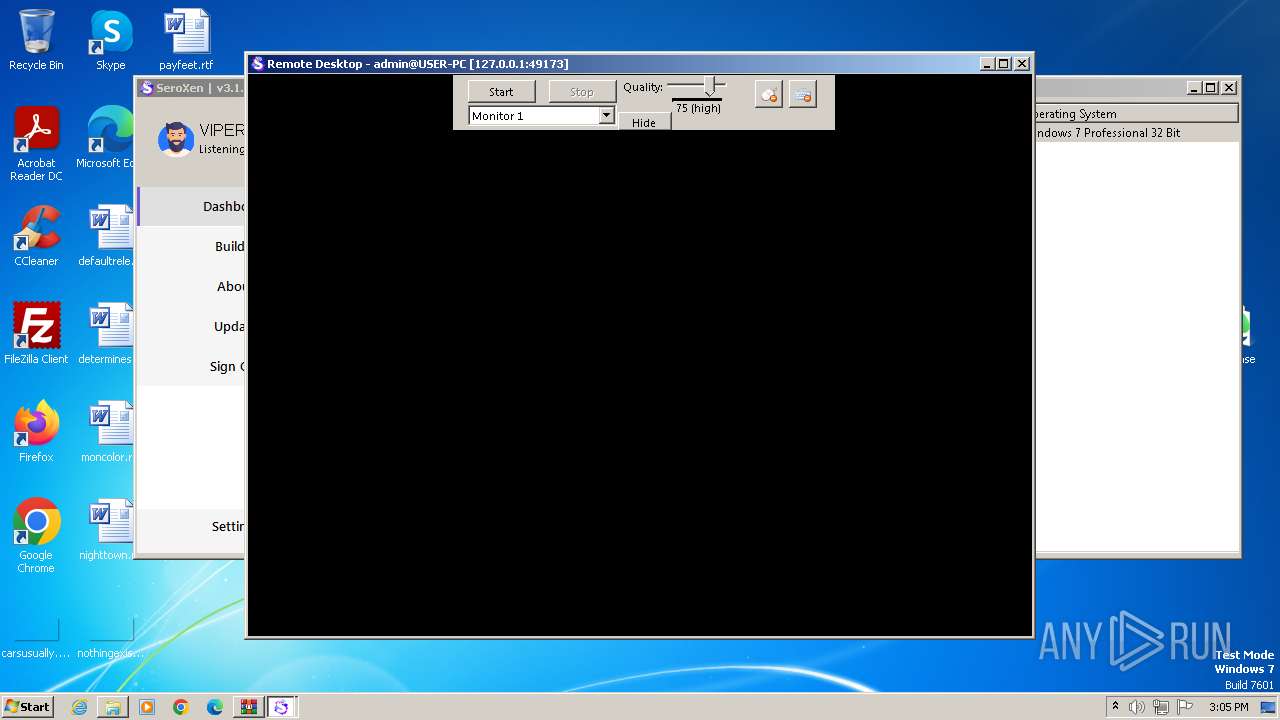
Task: Open About section in SeroXen sidebar
Action: click(x=192, y=286)
